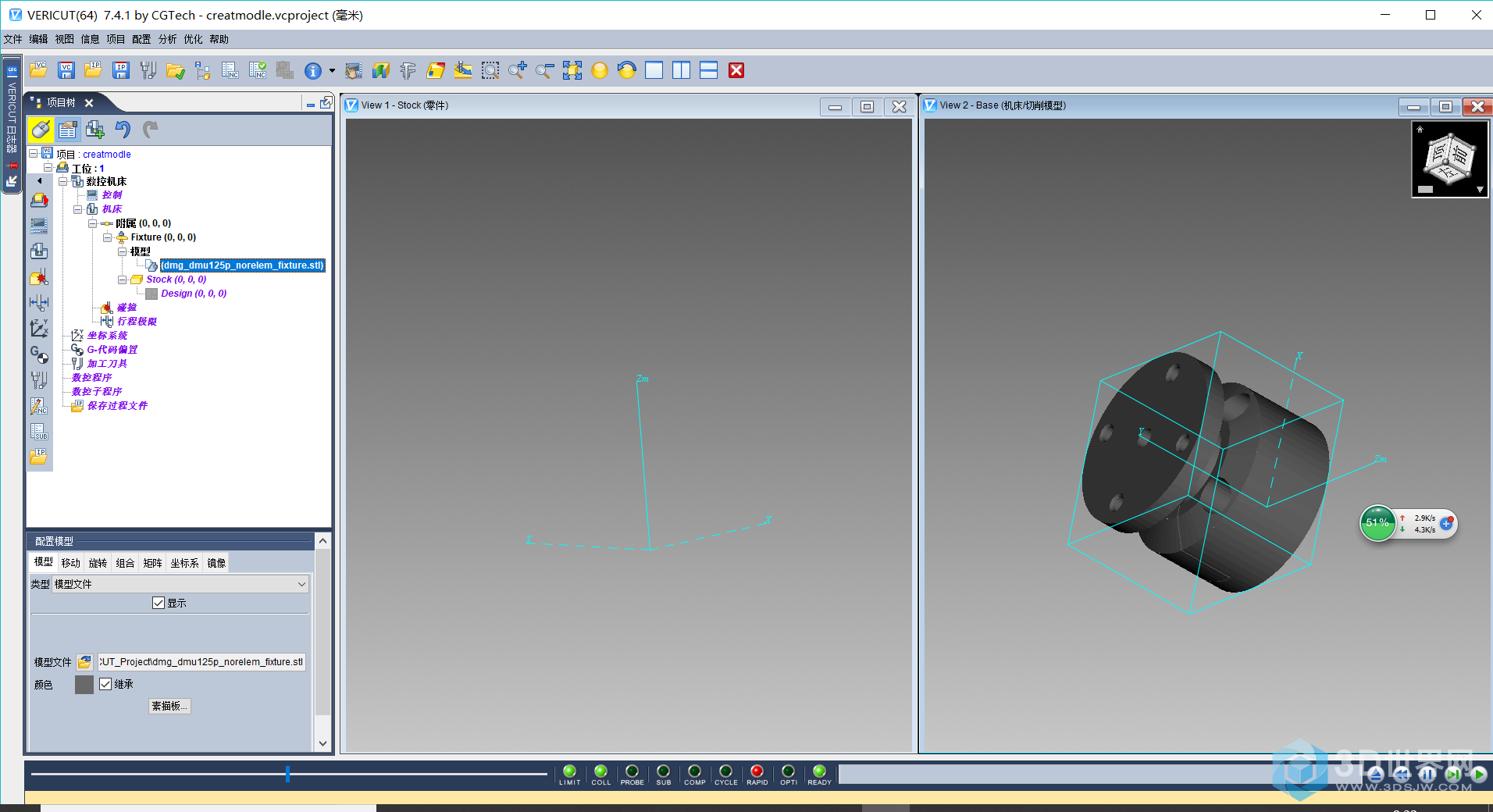Open the blue info icon
The image size is (1493, 812).
[313, 71]
